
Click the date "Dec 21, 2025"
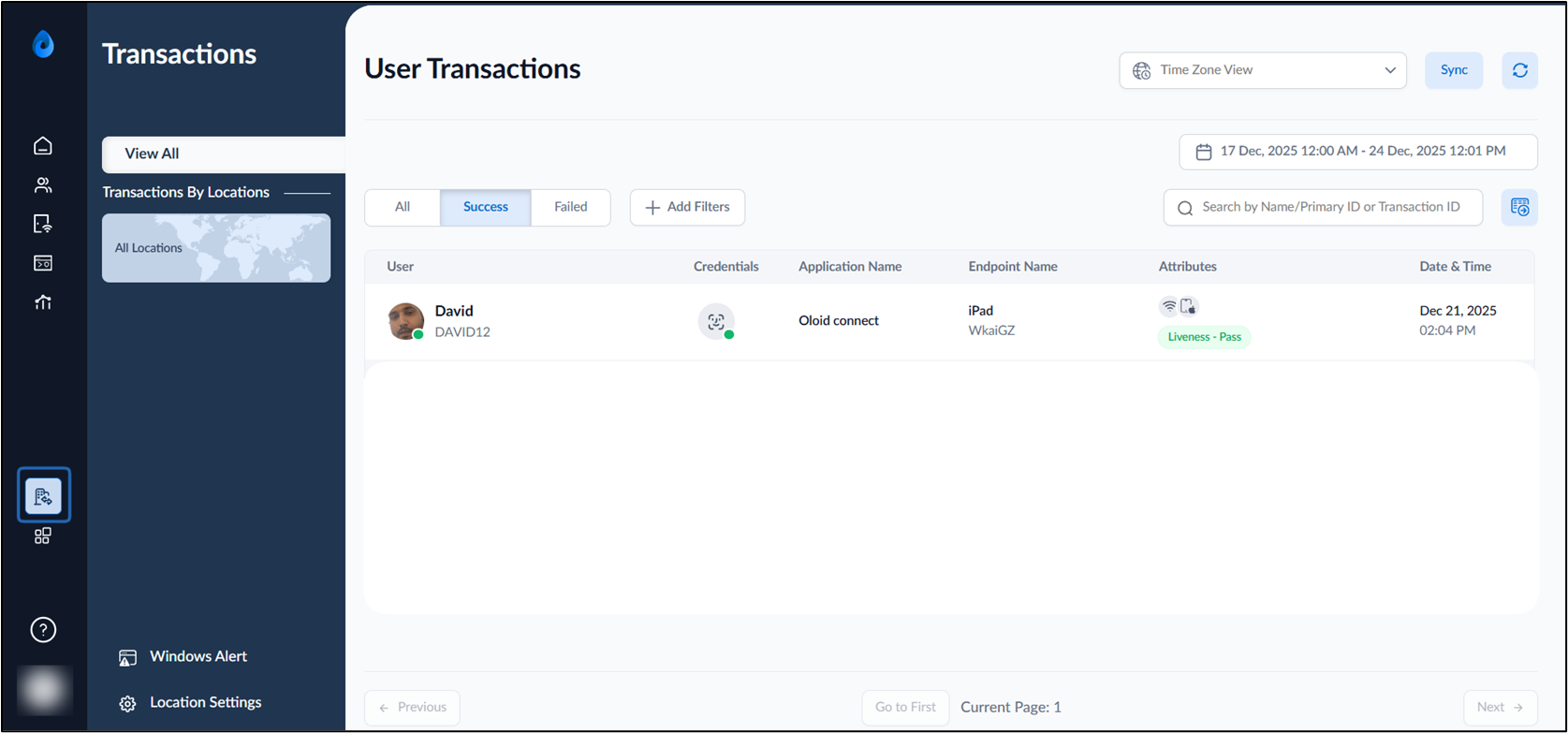pos(1458,311)
